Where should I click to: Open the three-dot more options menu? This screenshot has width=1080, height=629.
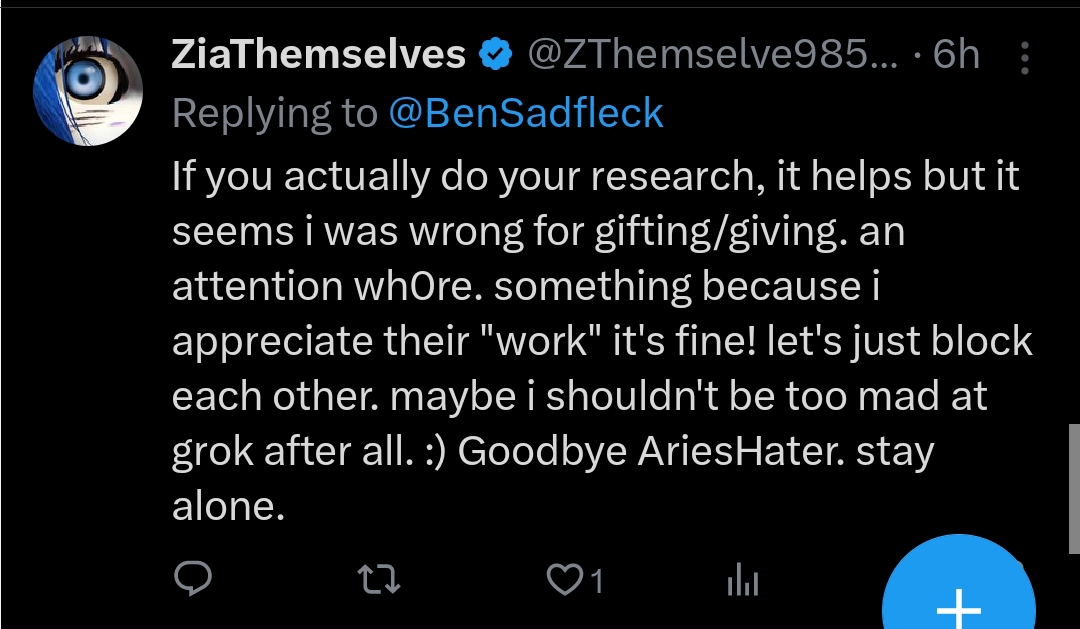click(x=1025, y=57)
